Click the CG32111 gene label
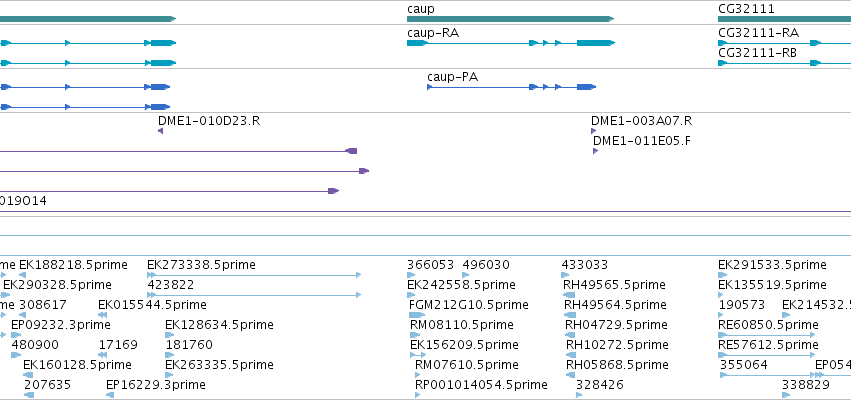Screen dimensions: 851x400 coord(746,9)
